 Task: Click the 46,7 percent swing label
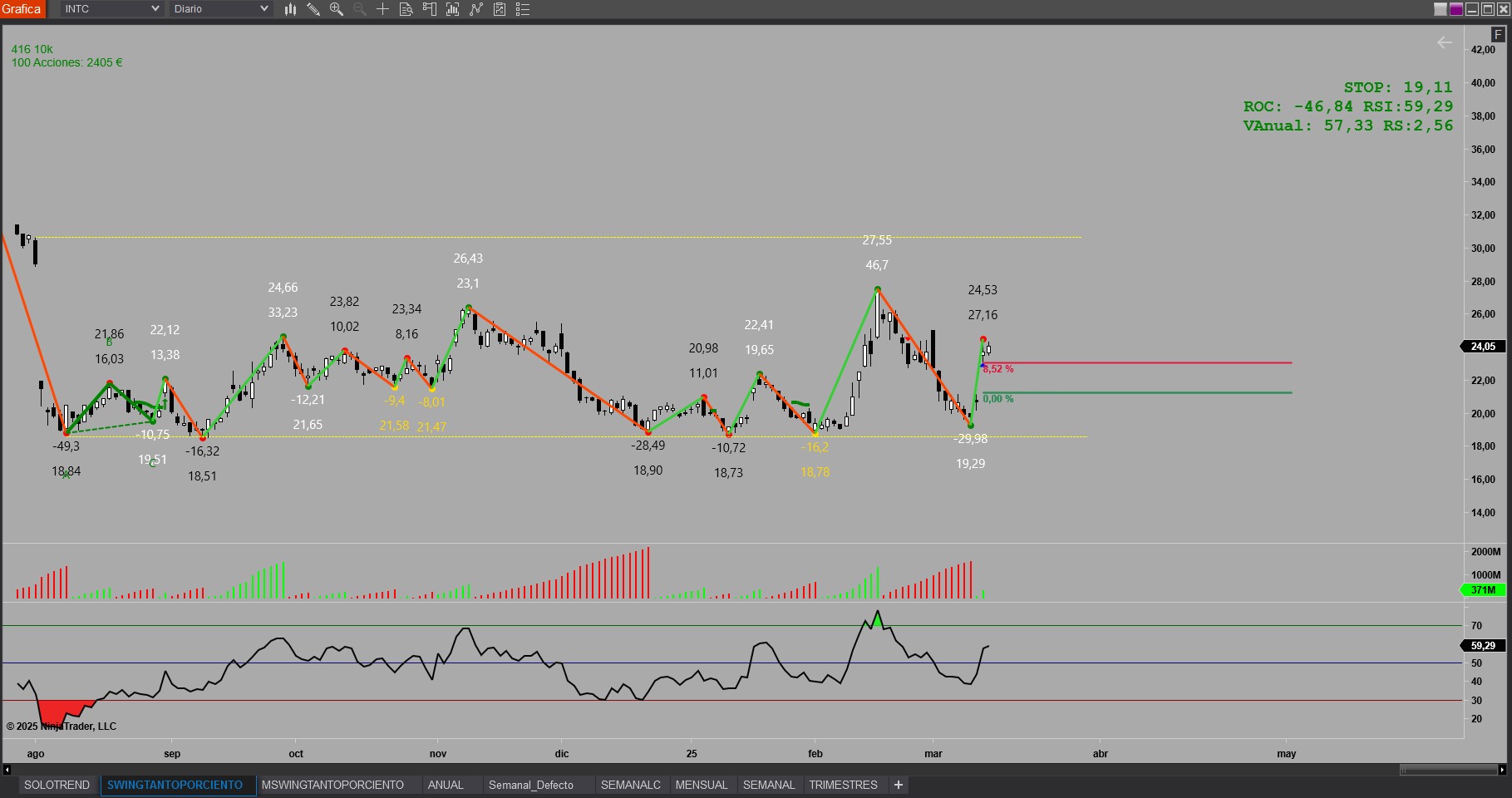pyautogui.click(x=877, y=265)
